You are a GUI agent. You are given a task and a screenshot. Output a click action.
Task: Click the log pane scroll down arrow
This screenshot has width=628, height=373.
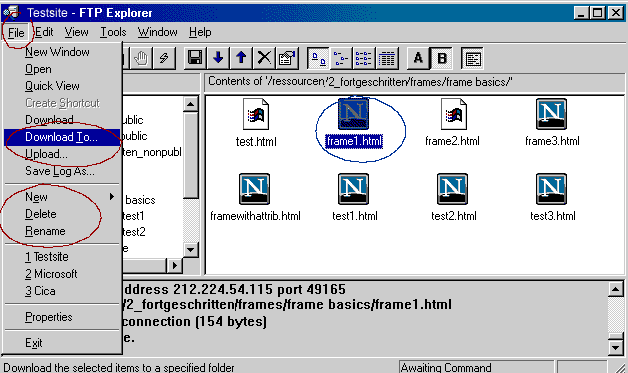pos(616,347)
